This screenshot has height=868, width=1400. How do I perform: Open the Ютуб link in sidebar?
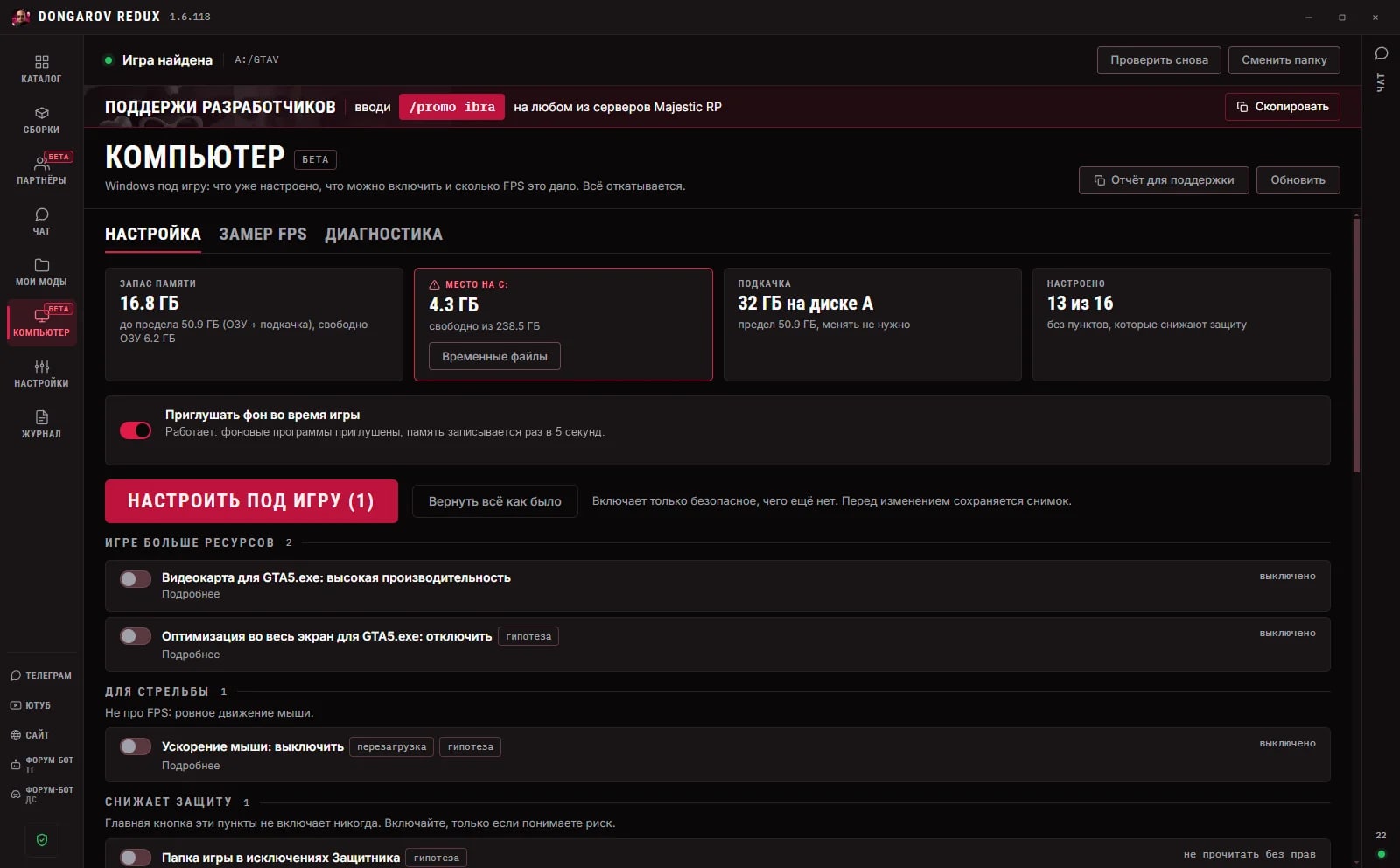click(41, 705)
